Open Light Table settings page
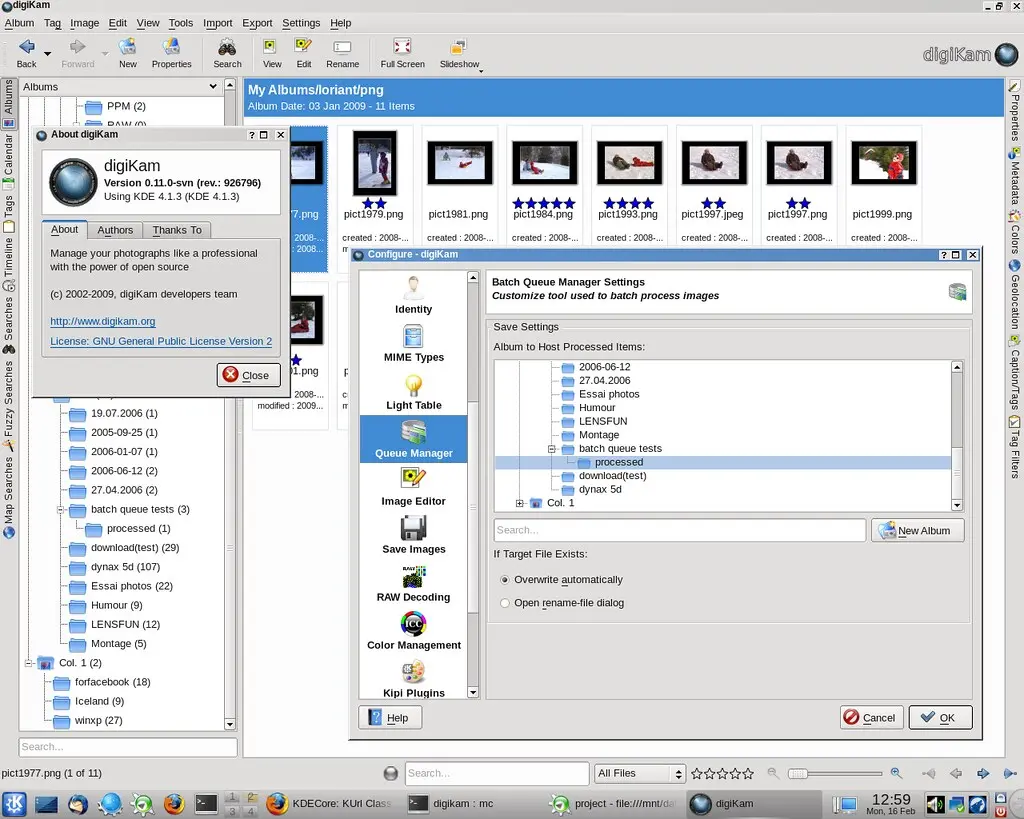The image size is (1024, 819). [x=413, y=392]
